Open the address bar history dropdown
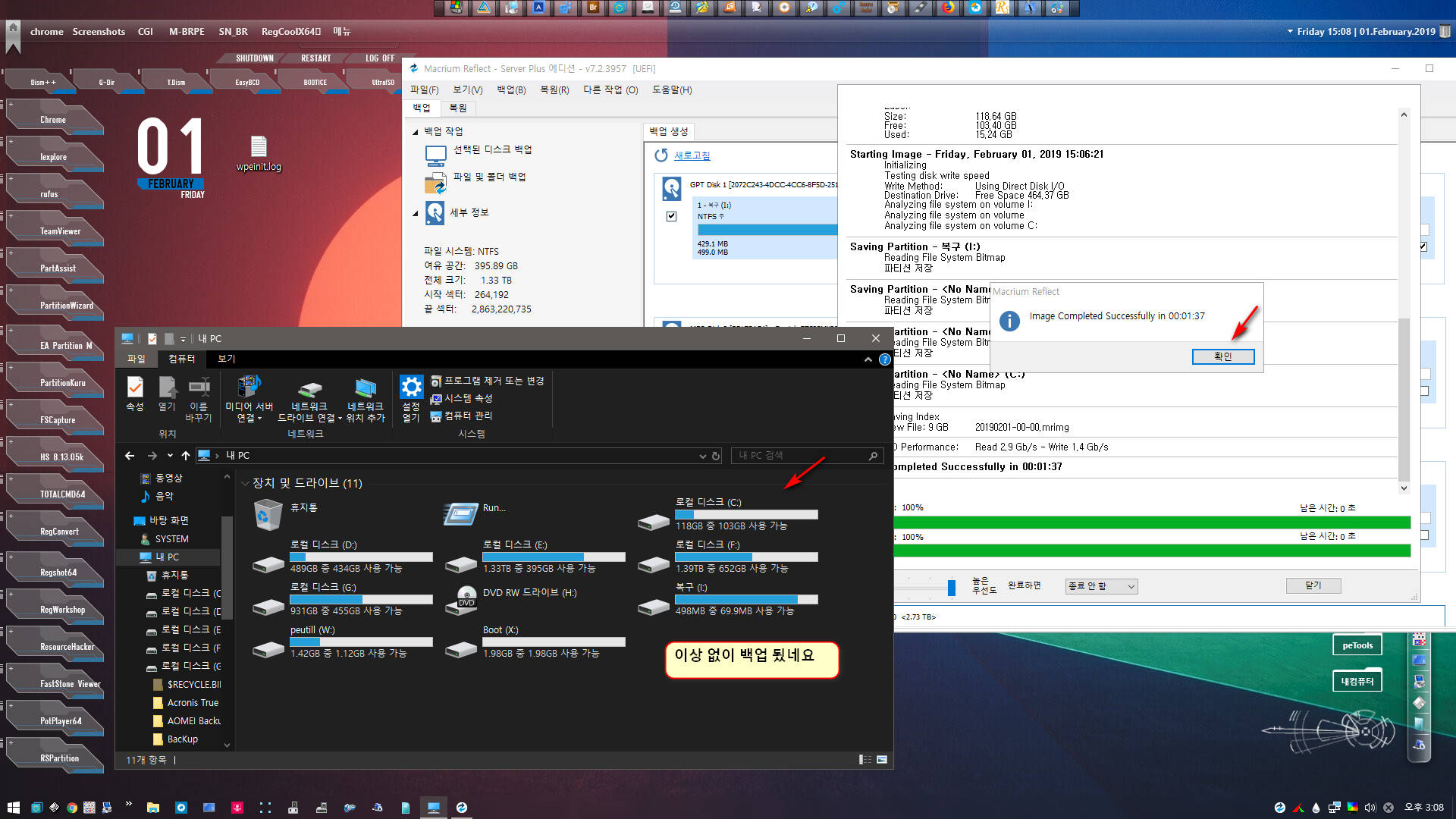This screenshot has width=1456, height=819. click(702, 456)
